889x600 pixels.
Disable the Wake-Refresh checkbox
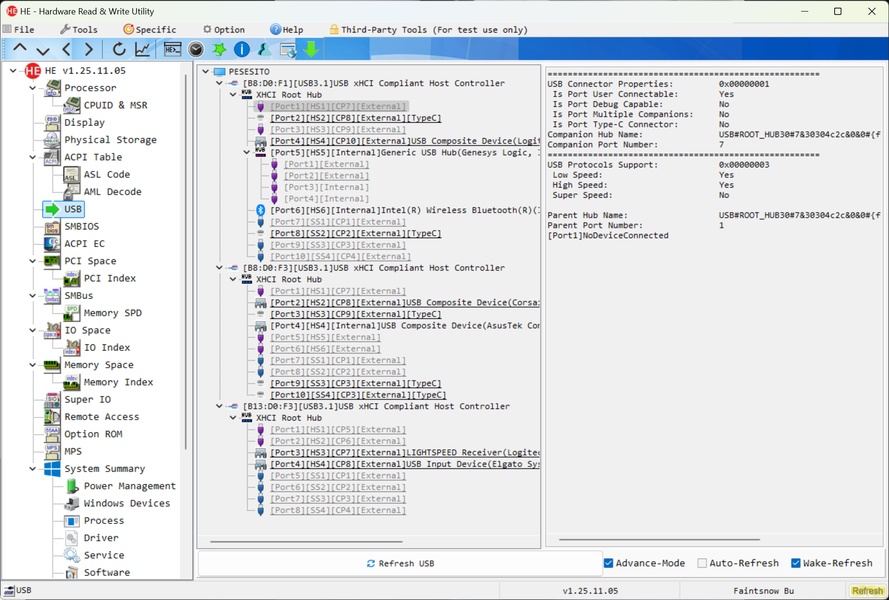(x=796, y=563)
